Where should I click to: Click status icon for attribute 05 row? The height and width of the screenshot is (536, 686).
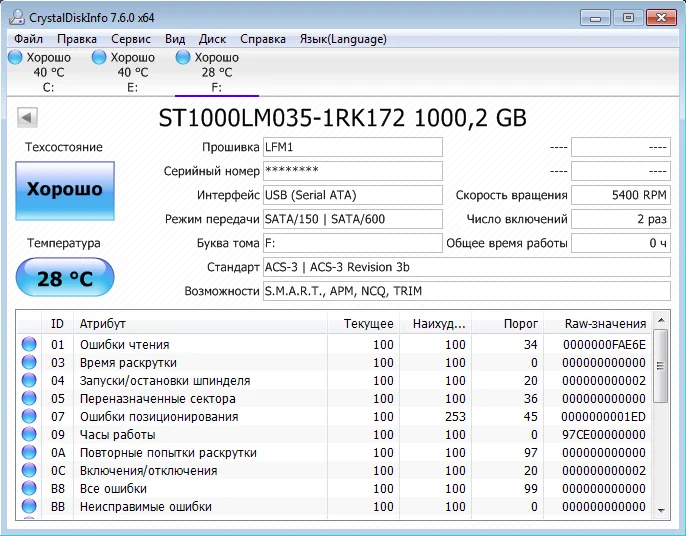click(29, 399)
